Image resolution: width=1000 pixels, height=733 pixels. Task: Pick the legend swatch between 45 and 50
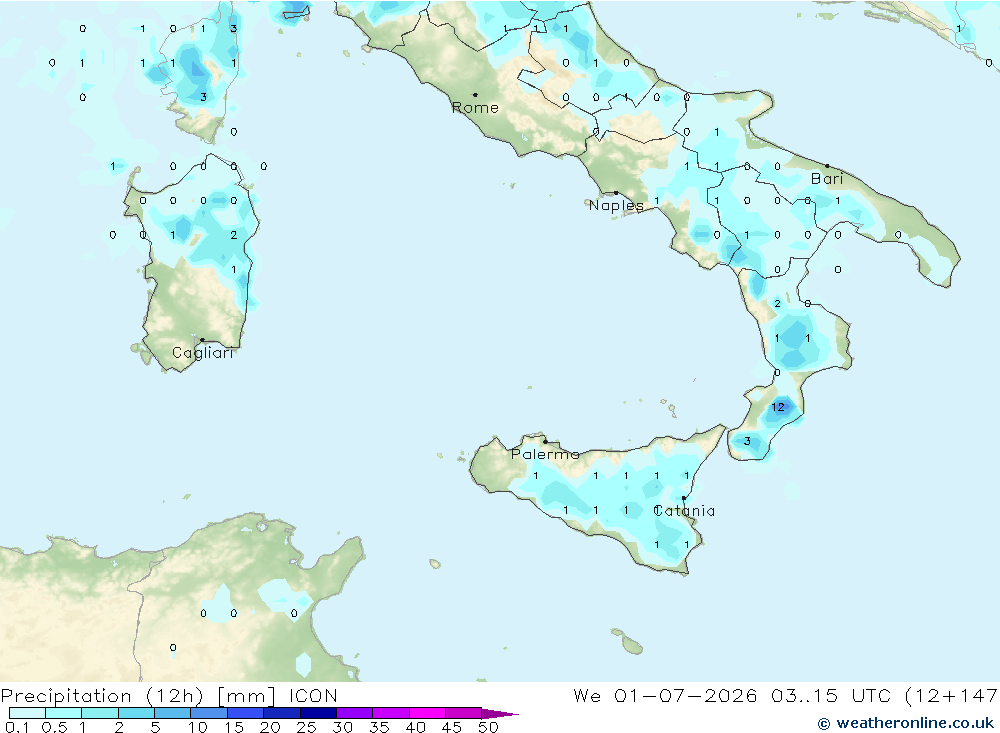click(x=464, y=713)
